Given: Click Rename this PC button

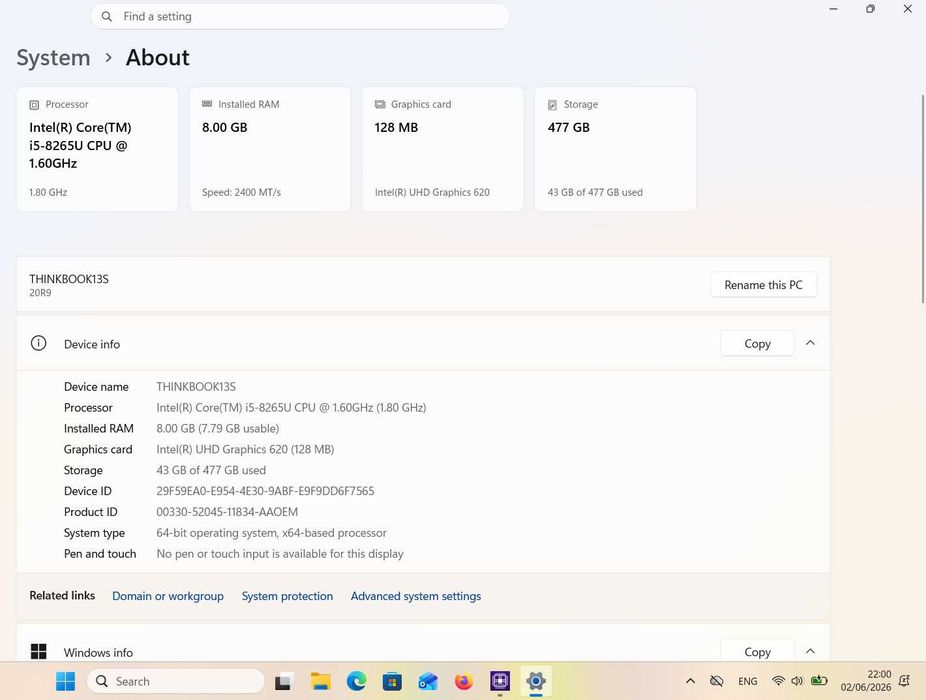Looking at the screenshot, I should tap(763, 285).
